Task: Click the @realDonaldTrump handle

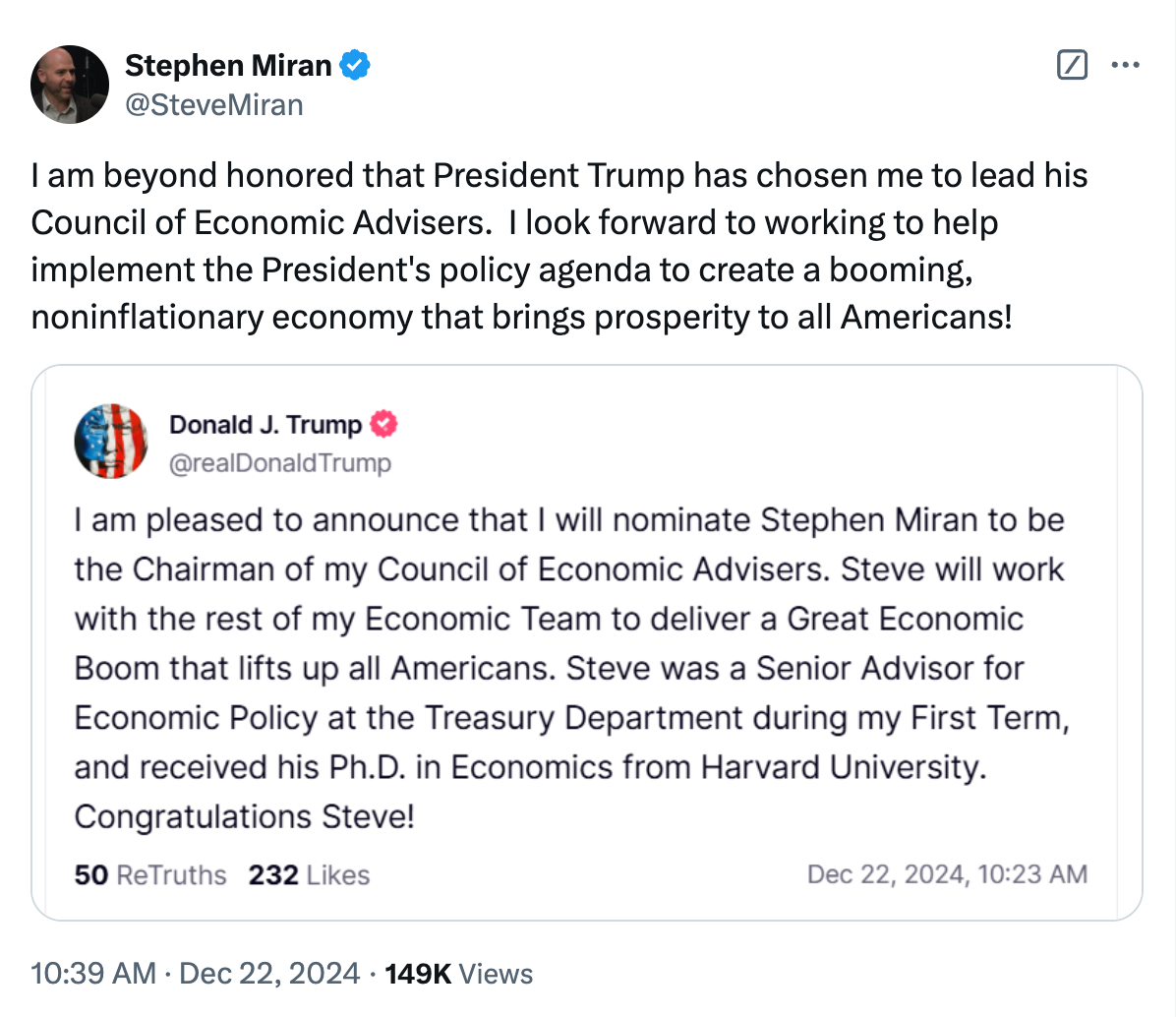Action: pos(280,462)
